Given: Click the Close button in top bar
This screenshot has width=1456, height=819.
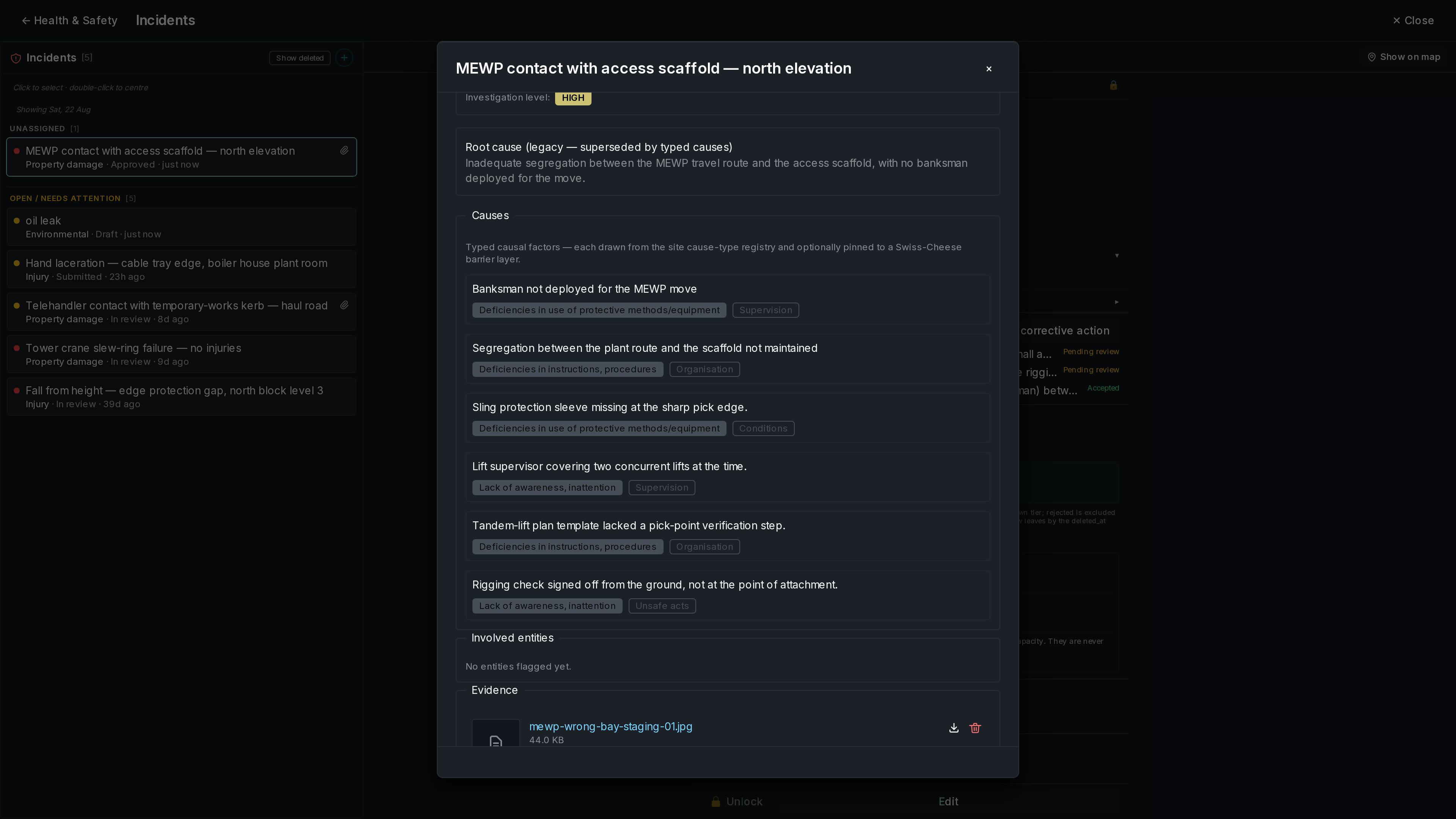Looking at the screenshot, I should point(1413,20).
